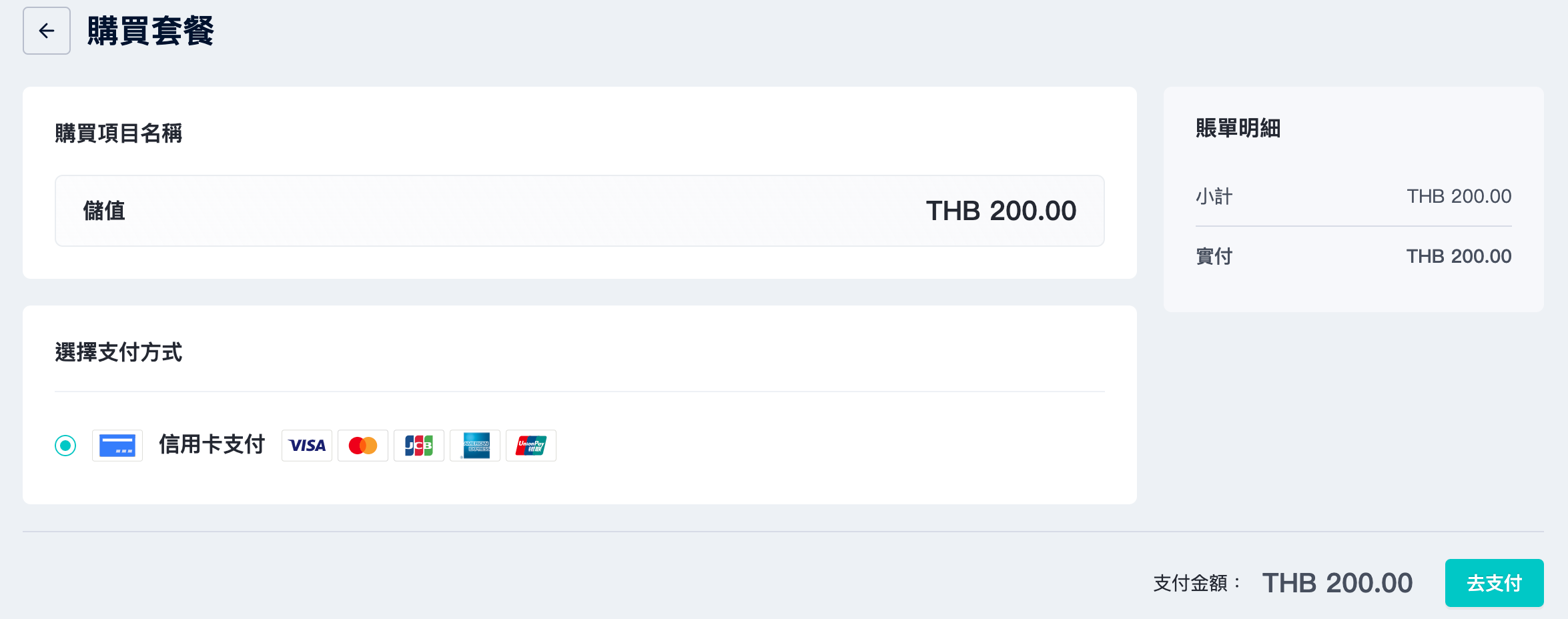Click the 購買項目名稱 section heading
Viewport: 1568px width, 619px height.
119,133
